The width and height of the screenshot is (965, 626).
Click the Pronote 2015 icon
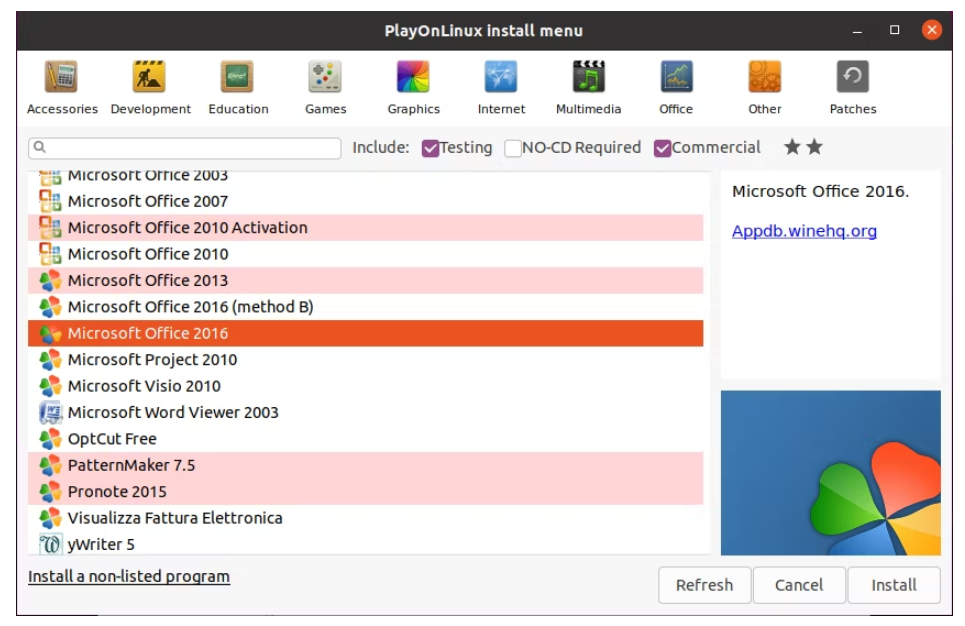click(x=50, y=492)
